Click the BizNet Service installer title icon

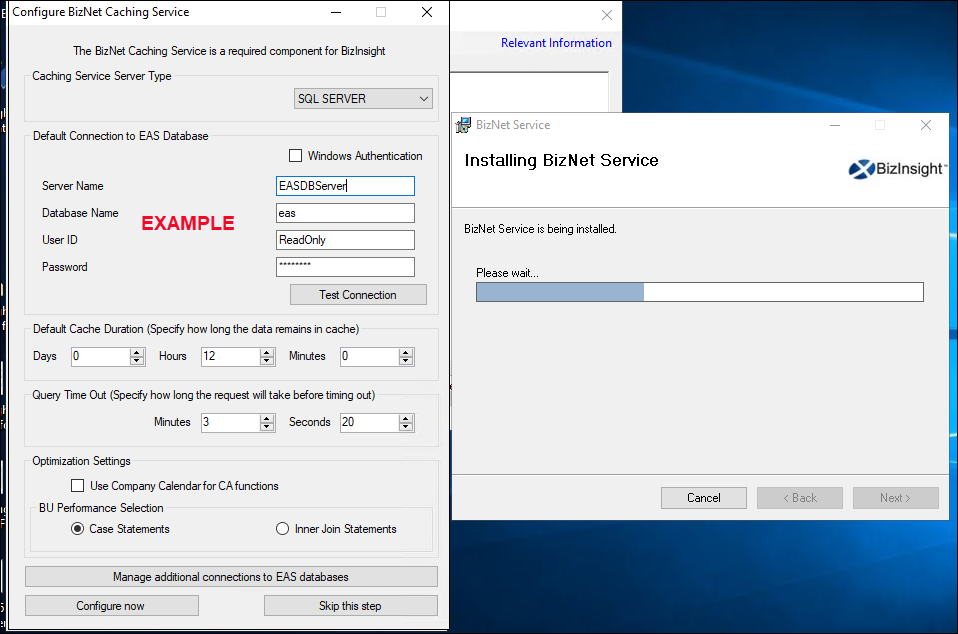464,125
